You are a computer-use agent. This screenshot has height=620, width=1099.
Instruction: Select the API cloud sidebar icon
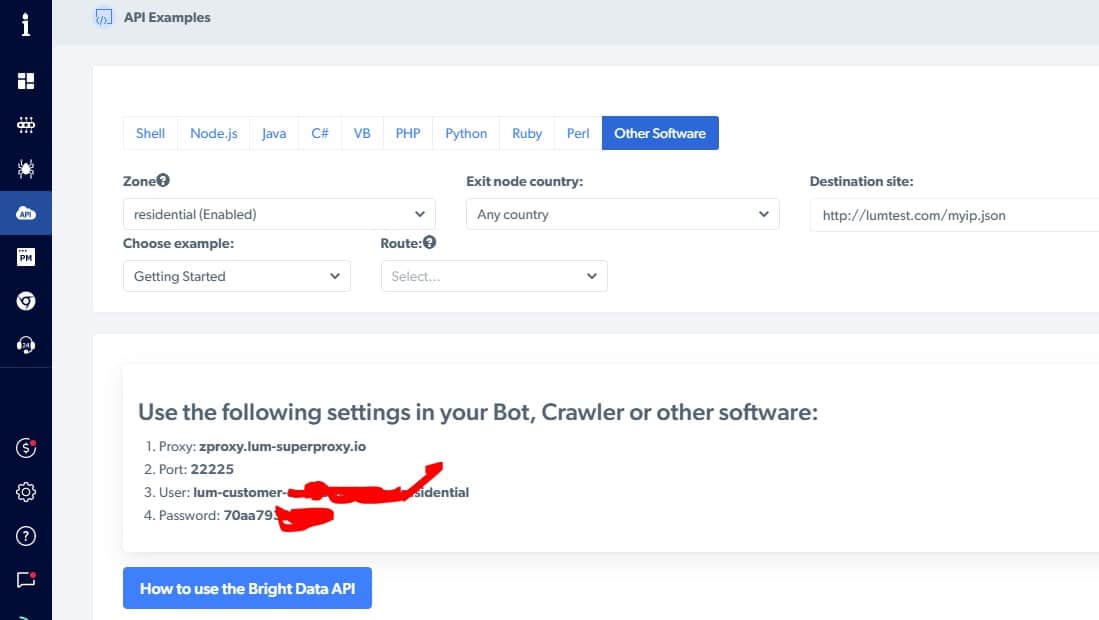(x=26, y=213)
